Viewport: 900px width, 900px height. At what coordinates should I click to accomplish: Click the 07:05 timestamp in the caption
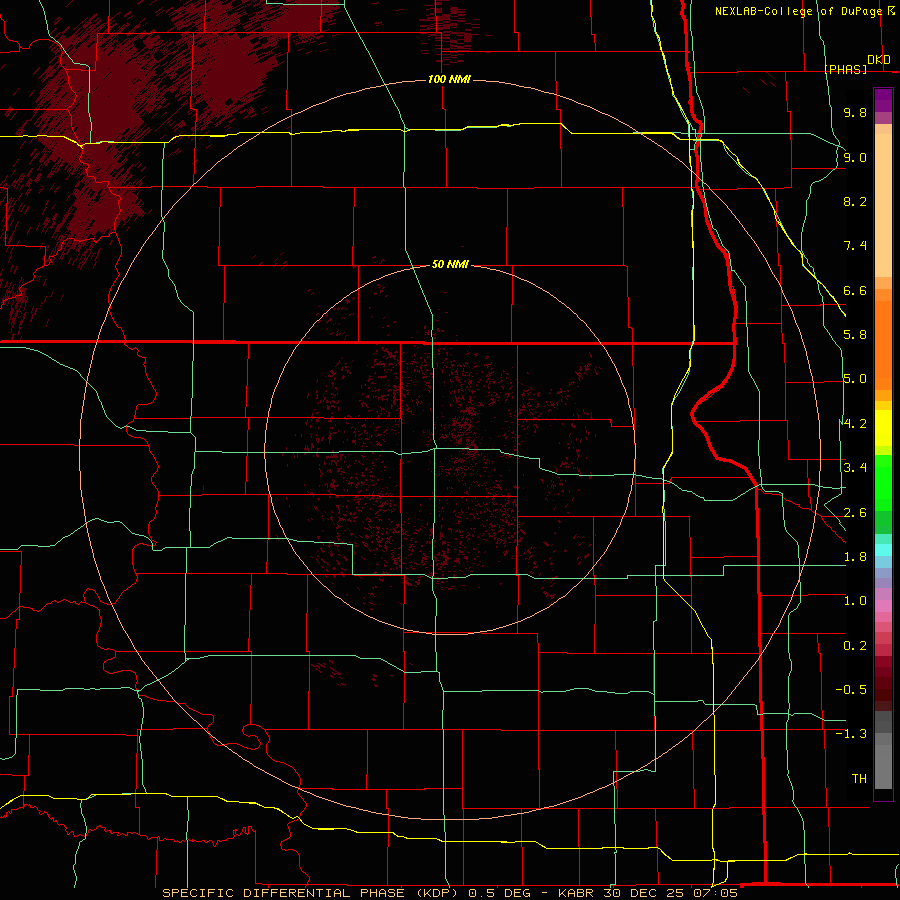(x=717, y=893)
